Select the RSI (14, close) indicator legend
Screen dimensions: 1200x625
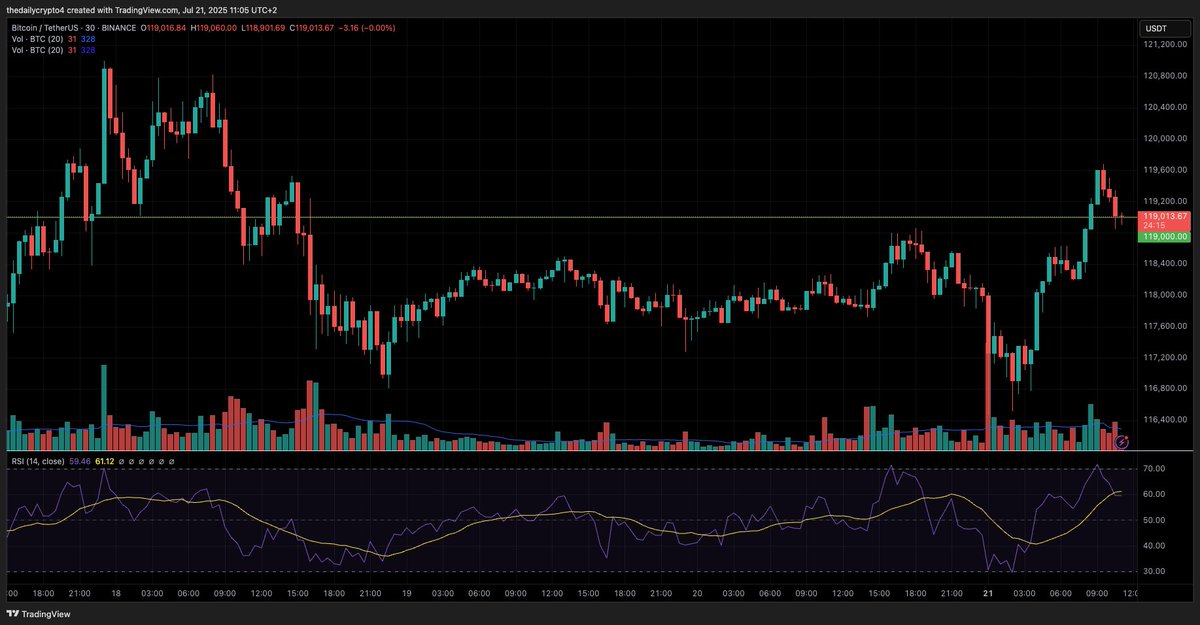click(x=37, y=461)
